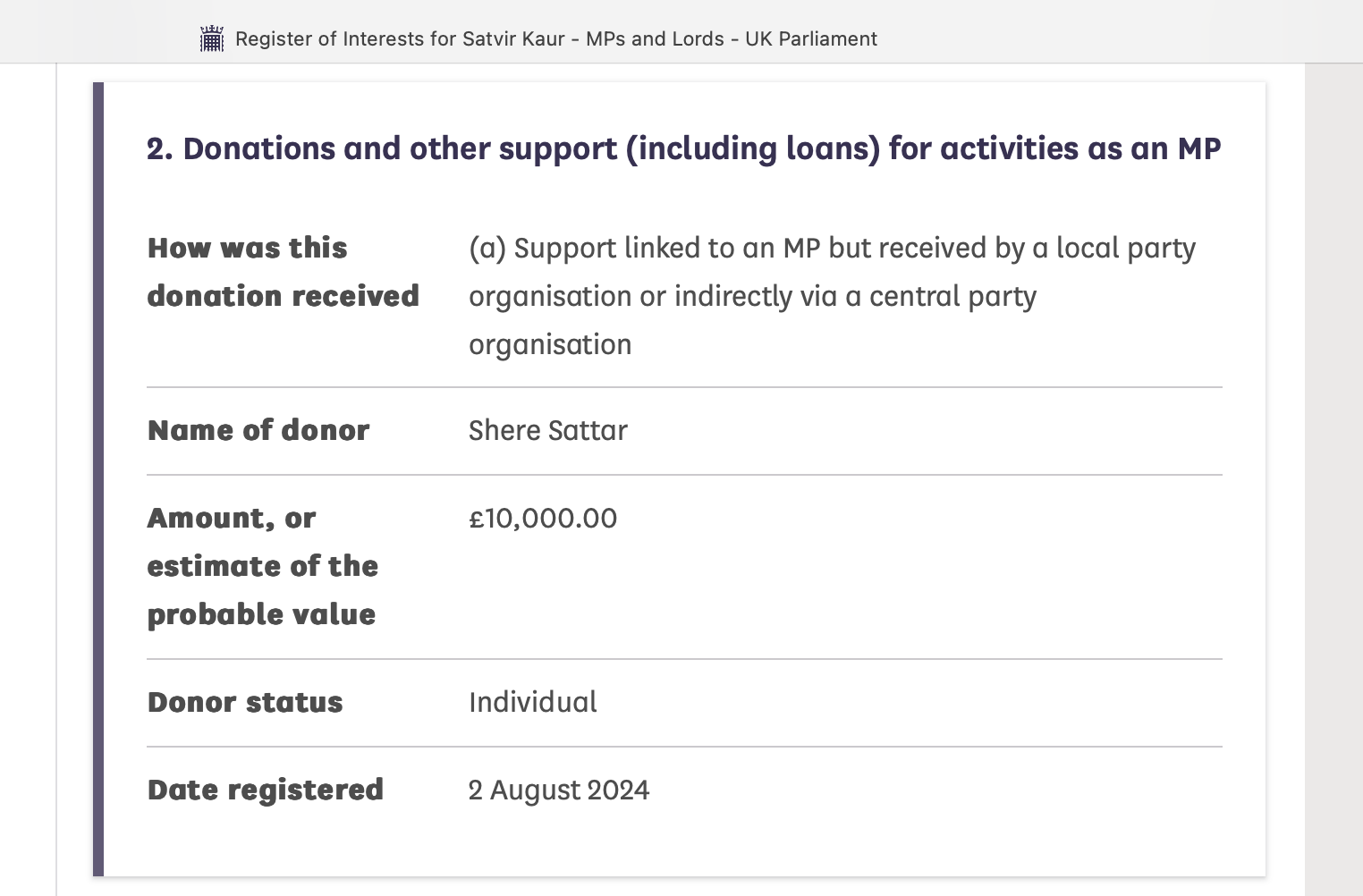Image resolution: width=1363 pixels, height=896 pixels.
Task: Select the date 2 August 2024
Action: tap(559, 790)
